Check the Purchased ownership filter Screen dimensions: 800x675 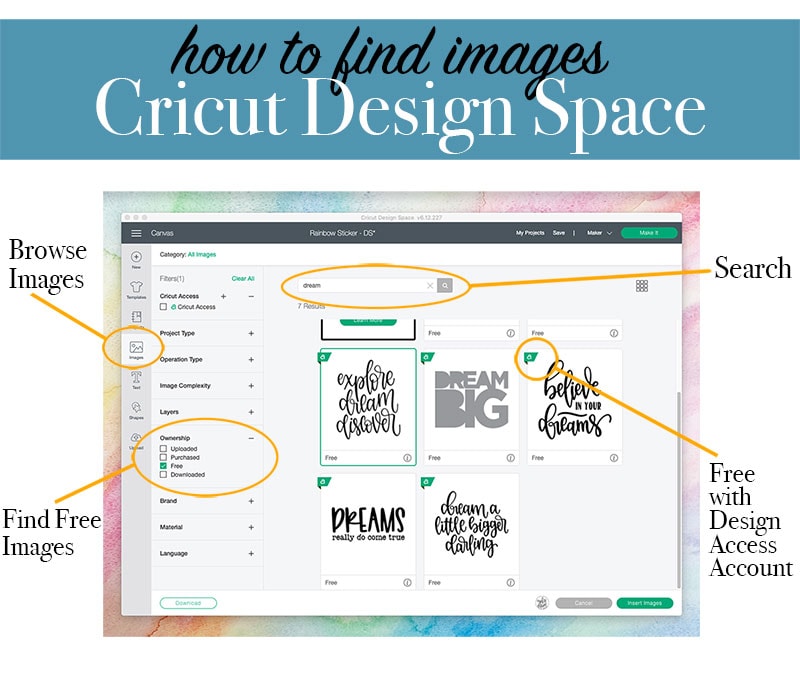163,457
